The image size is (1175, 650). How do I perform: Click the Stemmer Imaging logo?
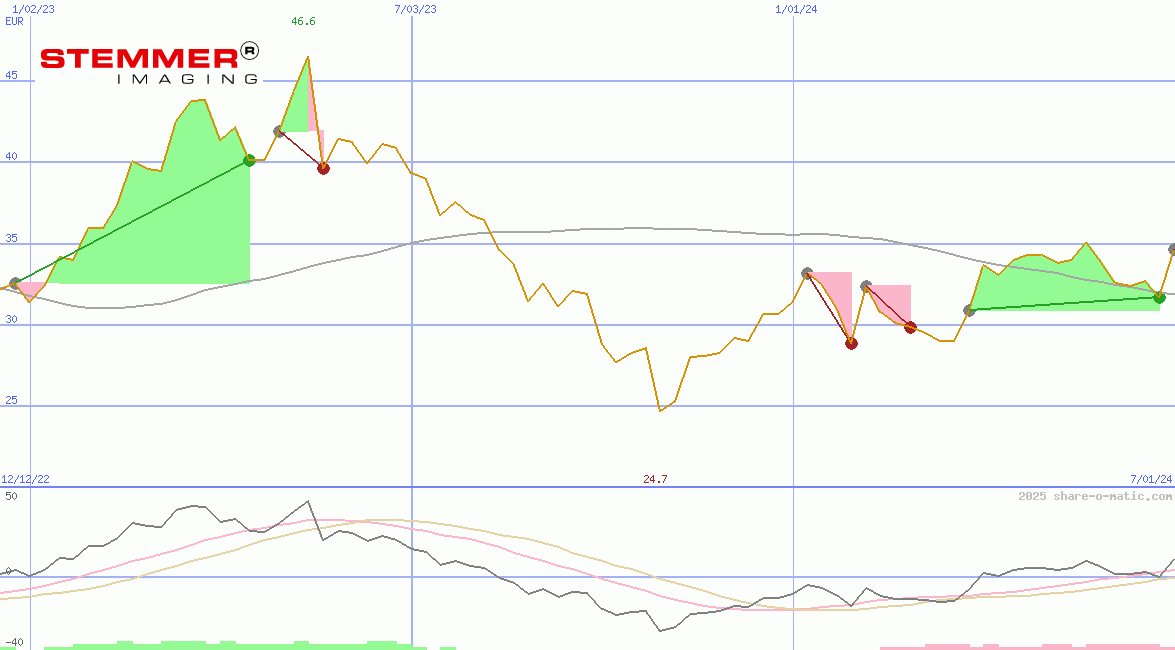149,62
